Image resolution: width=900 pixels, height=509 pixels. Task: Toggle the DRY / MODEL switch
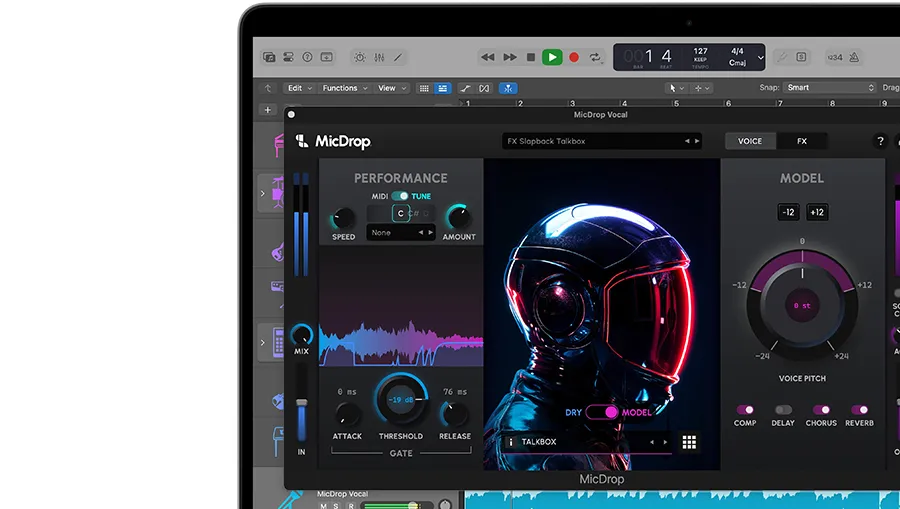pyautogui.click(x=602, y=412)
